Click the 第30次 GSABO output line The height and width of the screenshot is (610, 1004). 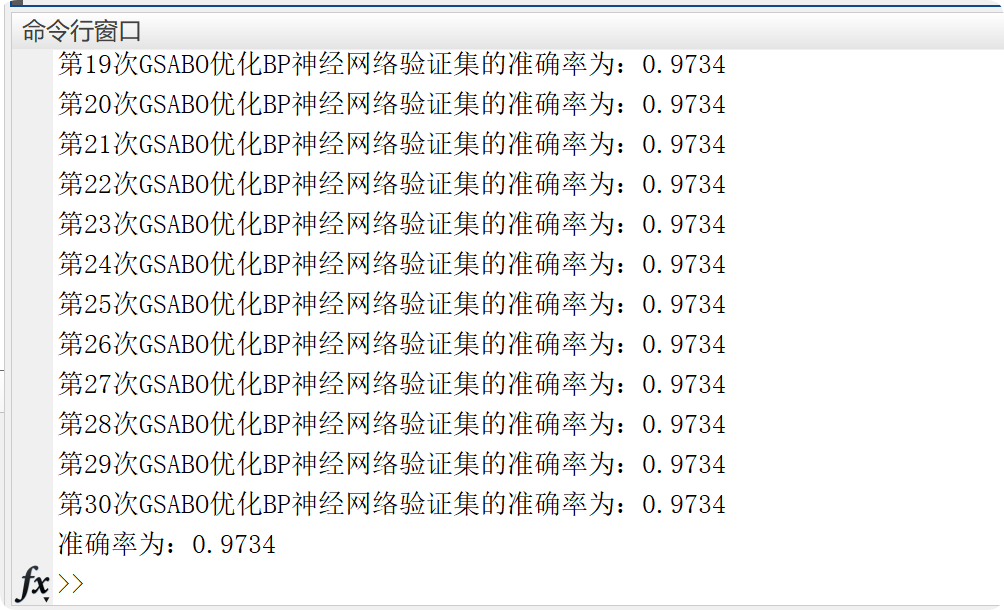[392, 504]
